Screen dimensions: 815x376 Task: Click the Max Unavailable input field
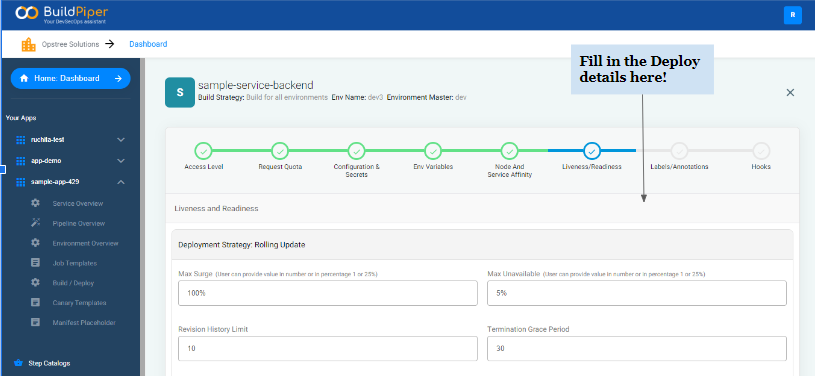(637, 293)
